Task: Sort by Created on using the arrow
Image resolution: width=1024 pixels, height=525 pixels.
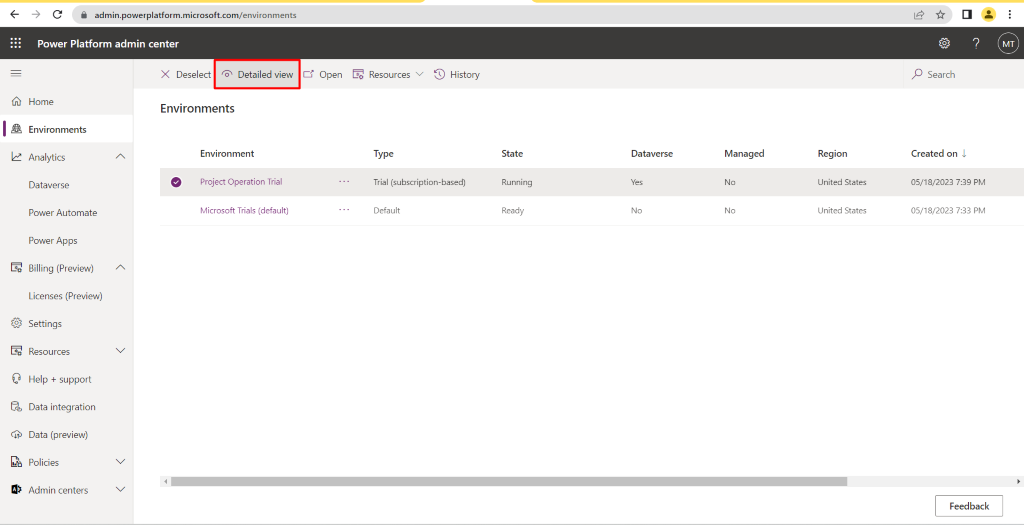Action: [964, 153]
